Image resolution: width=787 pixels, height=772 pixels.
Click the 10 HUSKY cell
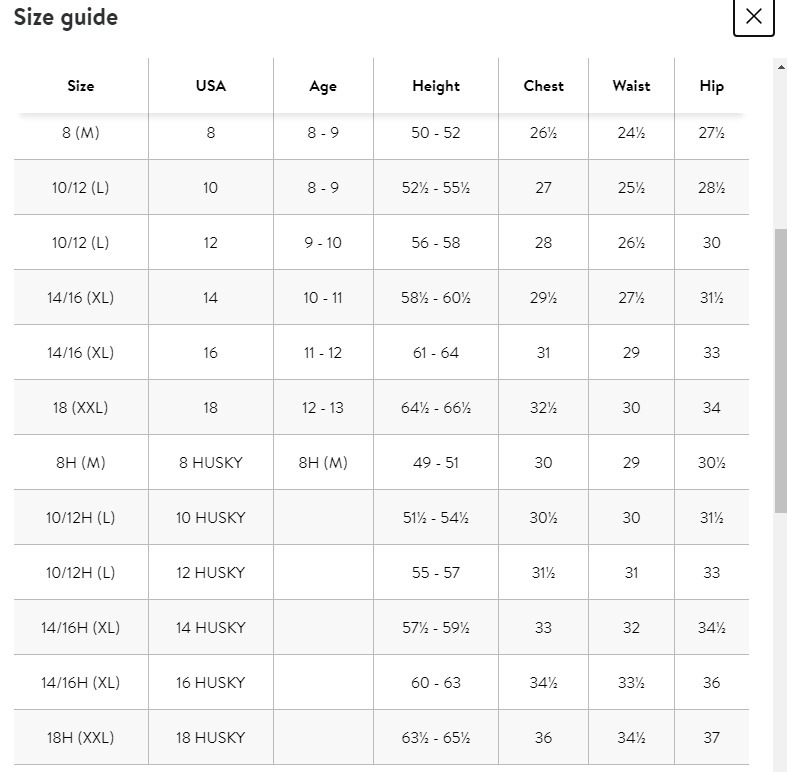[x=211, y=518]
